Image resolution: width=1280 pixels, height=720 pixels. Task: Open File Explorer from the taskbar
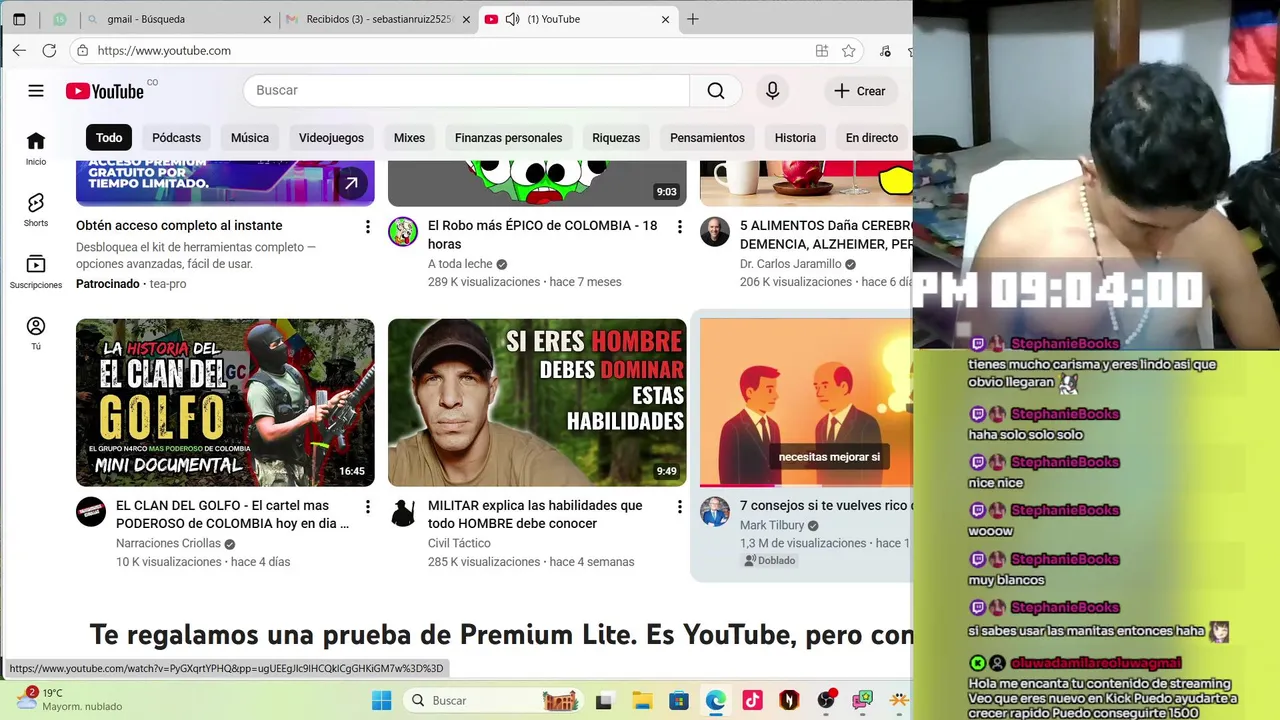click(x=642, y=700)
